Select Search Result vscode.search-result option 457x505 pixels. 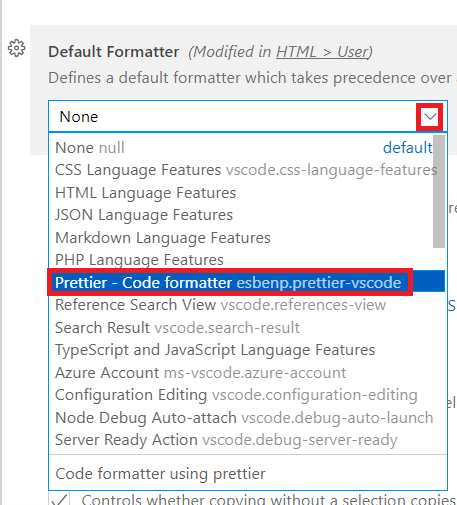pyautogui.click(x=247, y=328)
